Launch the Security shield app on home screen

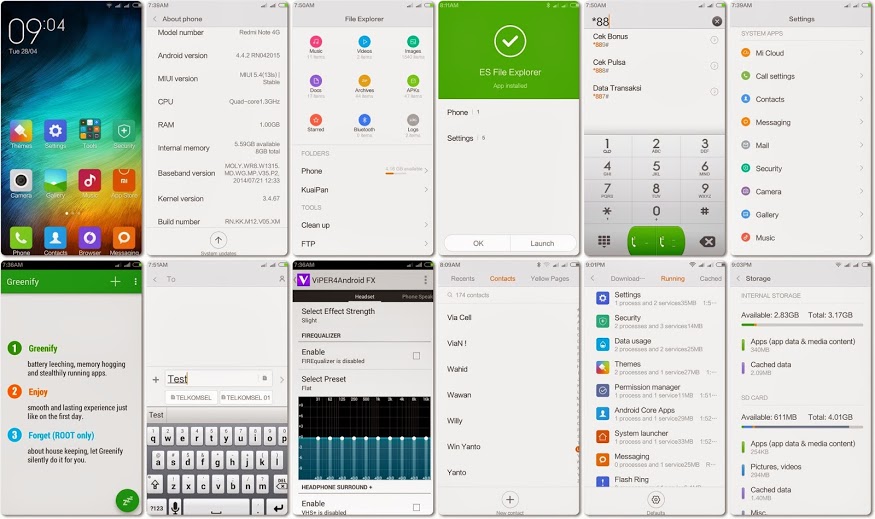tap(124, 131)
